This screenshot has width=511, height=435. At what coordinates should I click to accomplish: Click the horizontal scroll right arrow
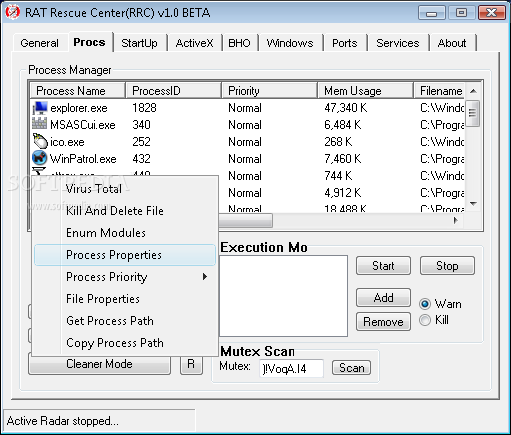coord(456,220)
